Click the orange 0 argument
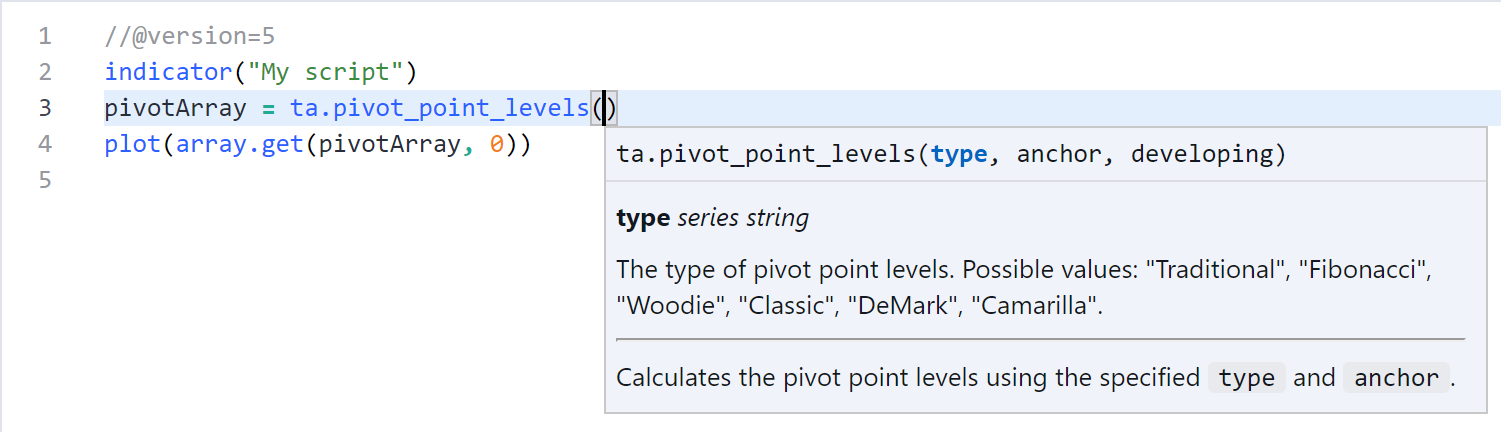Image resolution: width=1501 pixels, height=432 pixels. [497, 144]
